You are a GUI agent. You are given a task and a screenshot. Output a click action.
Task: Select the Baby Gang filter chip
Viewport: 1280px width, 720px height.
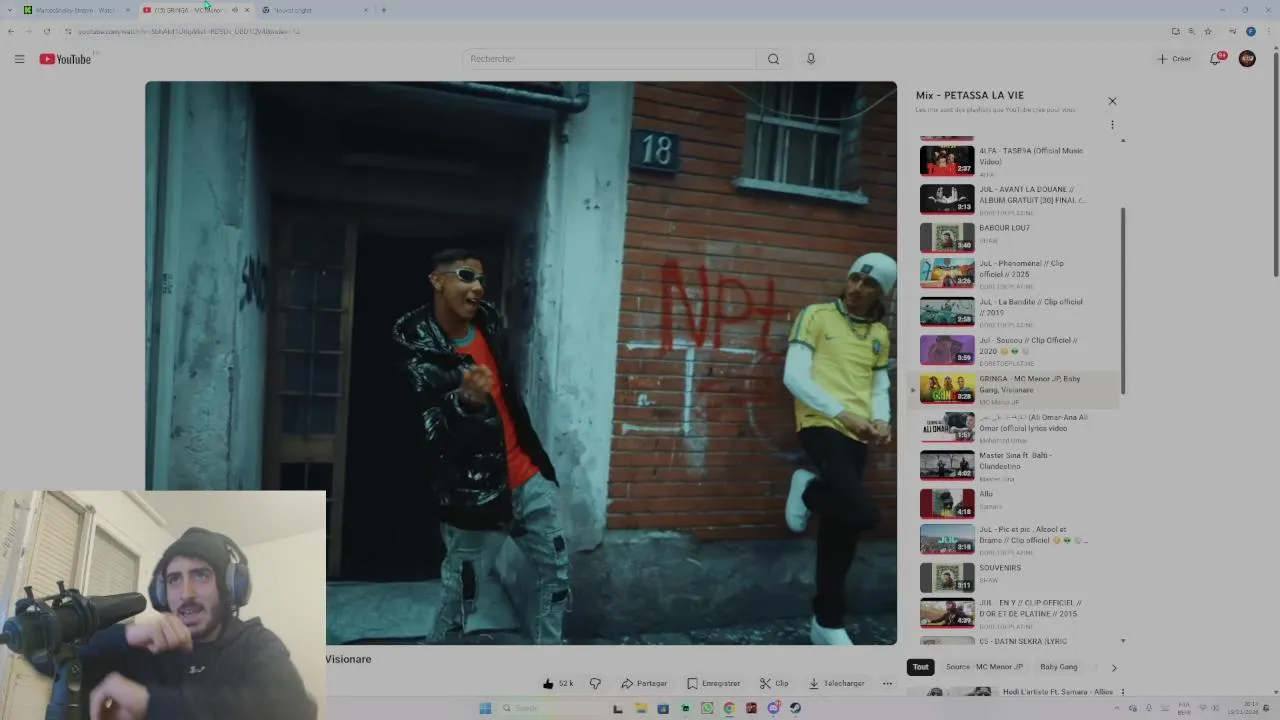(x=1059, y=667)
